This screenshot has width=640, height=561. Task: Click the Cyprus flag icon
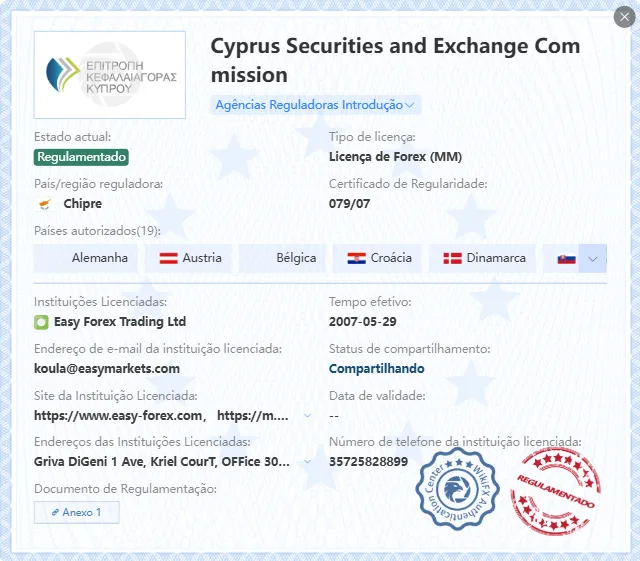coord(45,204)
